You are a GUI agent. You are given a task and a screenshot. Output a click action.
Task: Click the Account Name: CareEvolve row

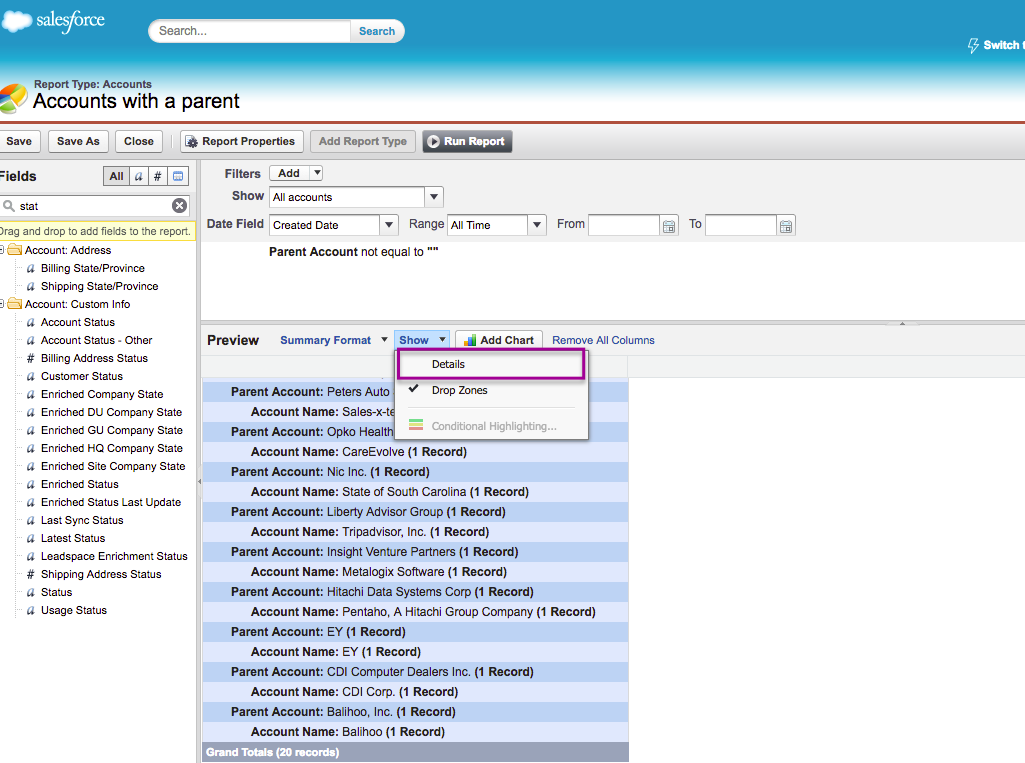point(415,452)
